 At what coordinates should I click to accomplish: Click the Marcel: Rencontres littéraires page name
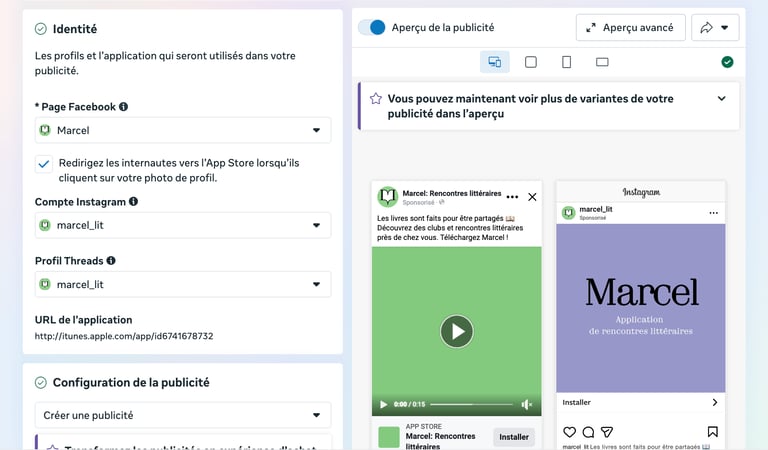pyautogui.click(x=452, y=193)
